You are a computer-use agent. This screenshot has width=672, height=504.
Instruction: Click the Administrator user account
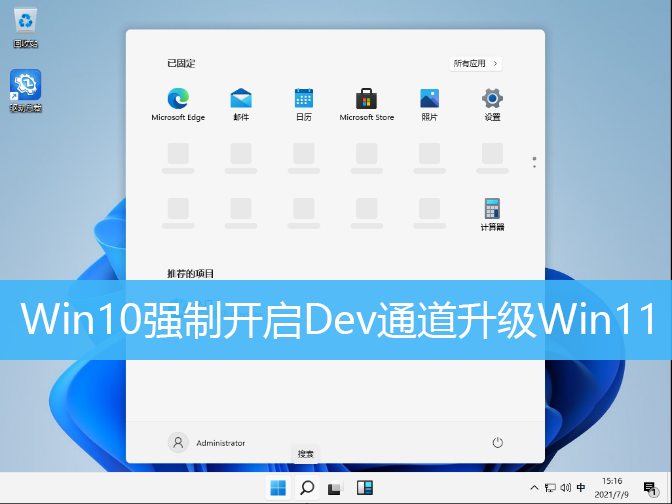(x=208, y=442)
